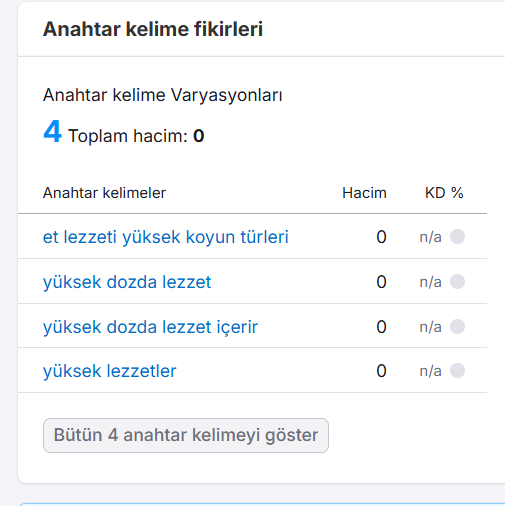Click the volume 0 of 'yüksek dozda lezzet'
The image size is (505, 506).
point(381,282)
